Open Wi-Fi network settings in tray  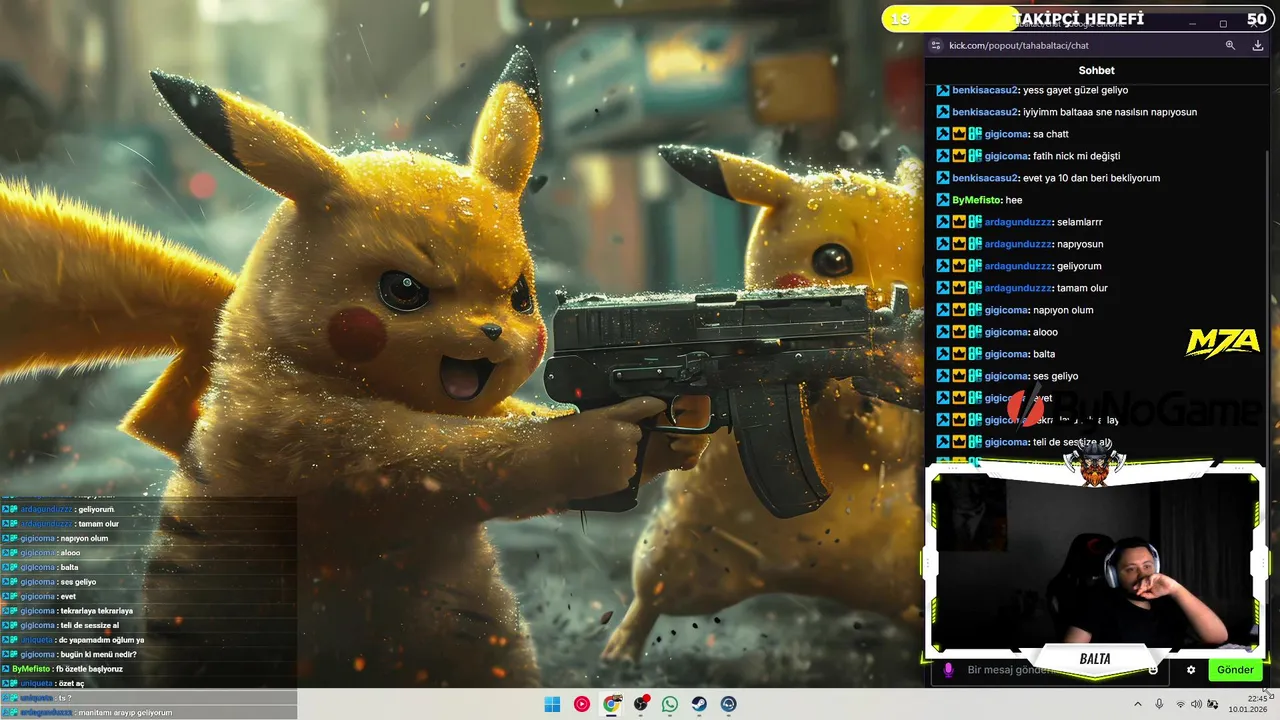tap(1181, 704)
